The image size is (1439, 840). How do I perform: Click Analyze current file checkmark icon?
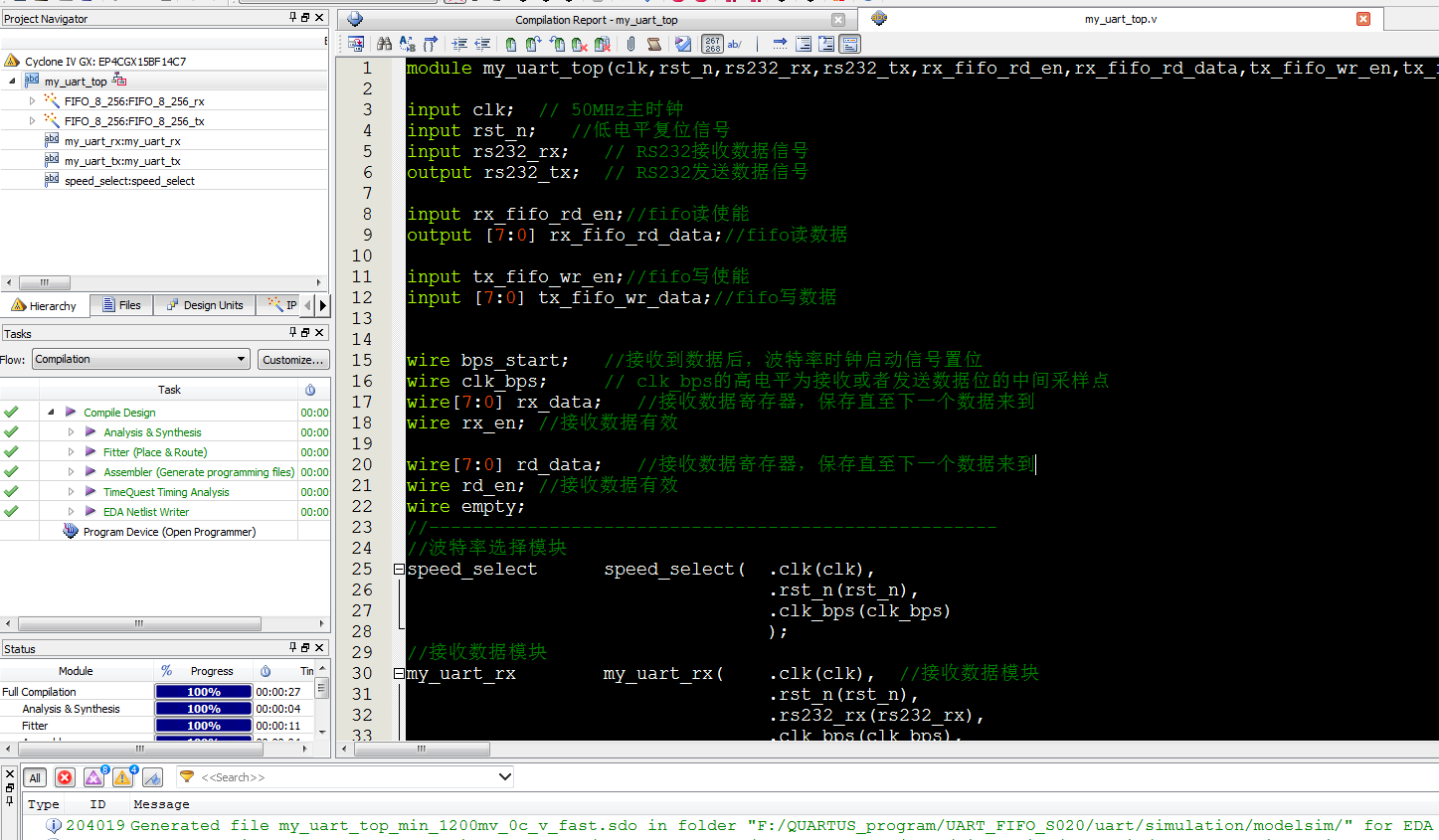pos(682,44)
